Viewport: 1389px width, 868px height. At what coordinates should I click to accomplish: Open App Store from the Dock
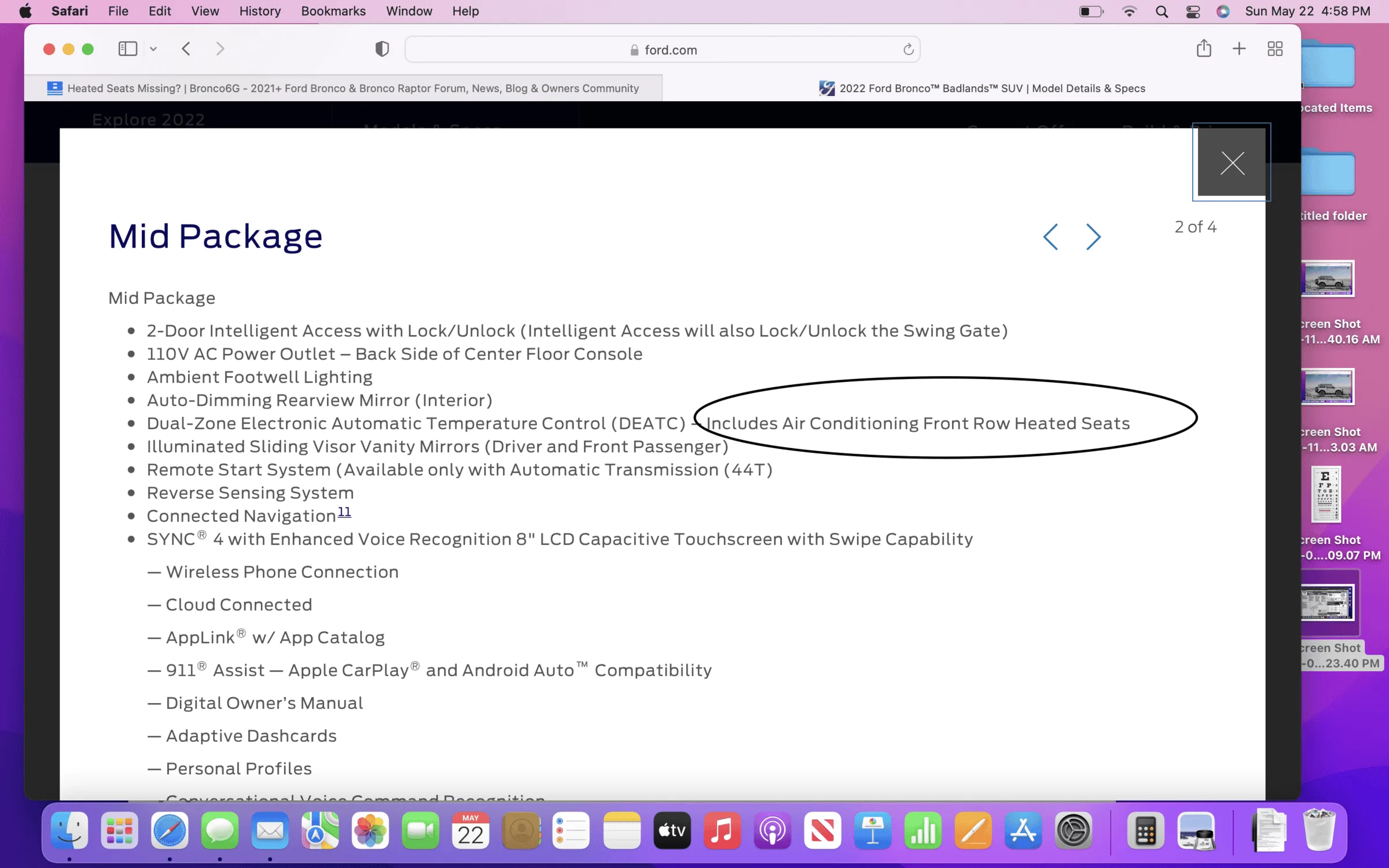click(x=1023, y=831)
